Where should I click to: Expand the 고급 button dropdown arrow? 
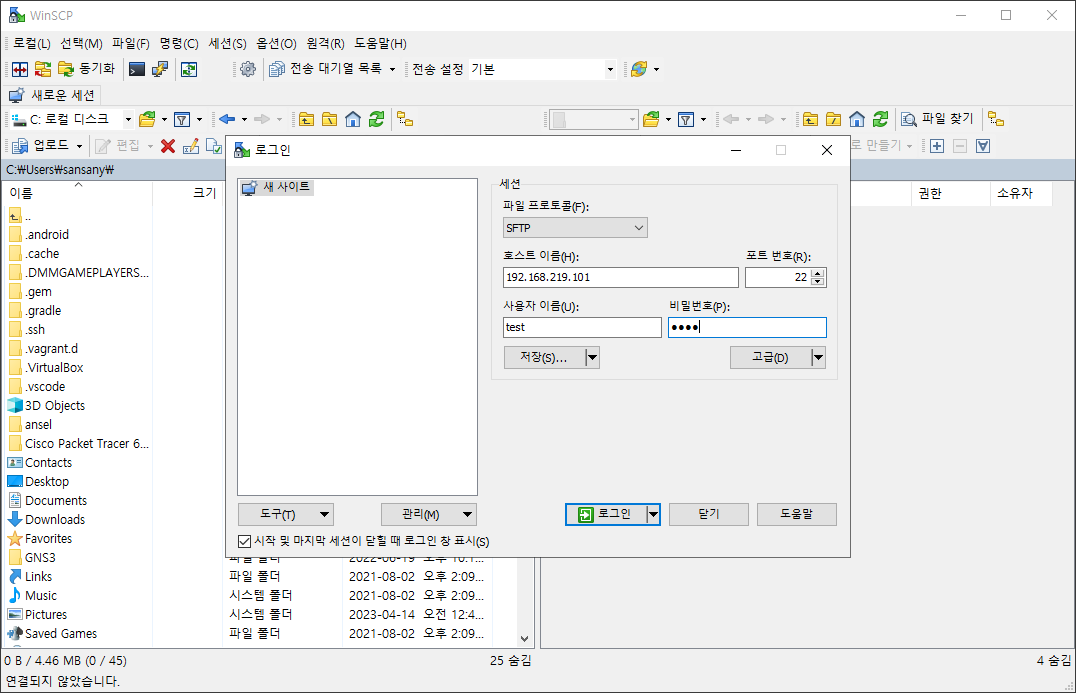pyautogui.click(x=818, y=357)
